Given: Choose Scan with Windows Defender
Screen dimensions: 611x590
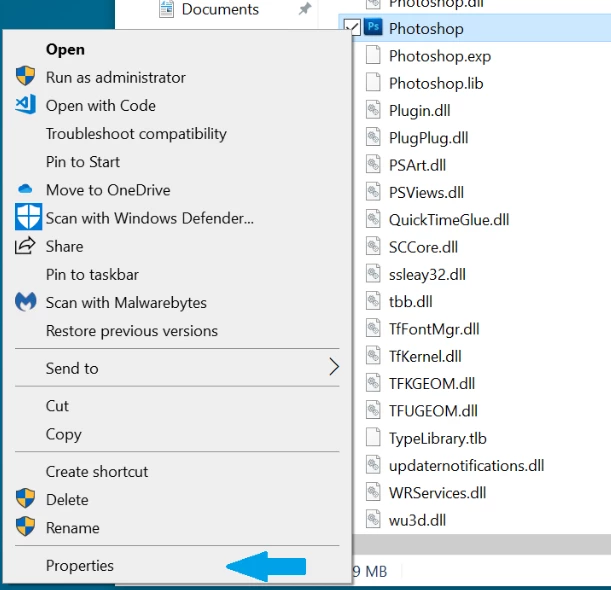Looking at the screenshot, I should pyautogui.click(x=150, y=218).
